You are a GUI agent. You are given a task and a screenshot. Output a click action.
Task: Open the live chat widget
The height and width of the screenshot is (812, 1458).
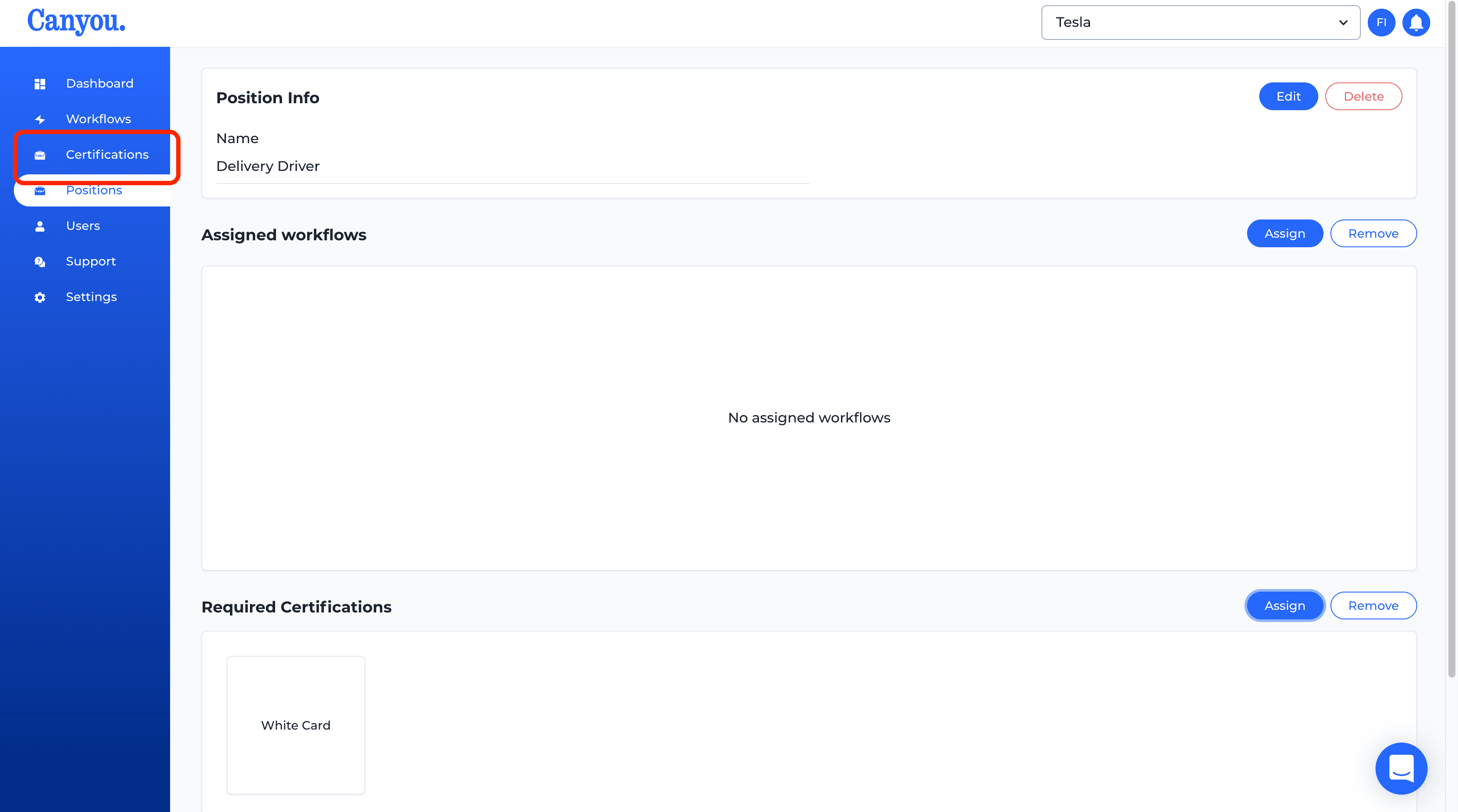coord(1401,769)
